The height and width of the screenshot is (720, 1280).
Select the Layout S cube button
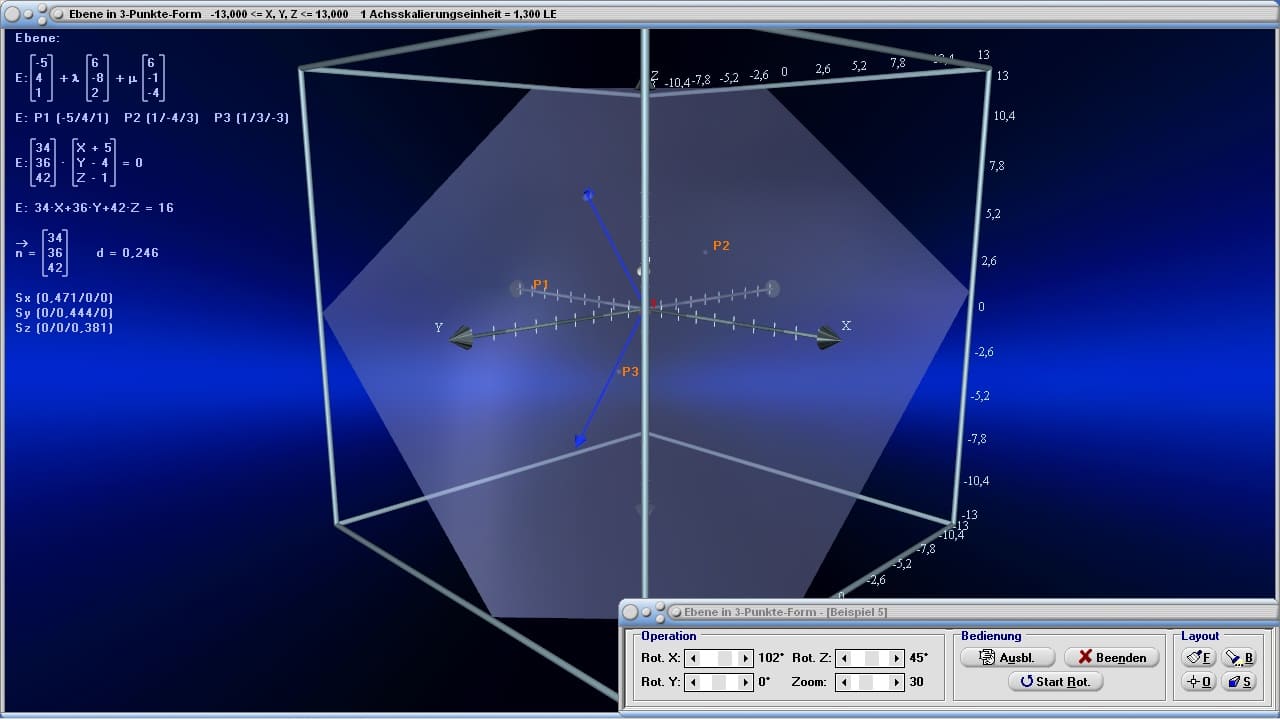pos(1239,681)
